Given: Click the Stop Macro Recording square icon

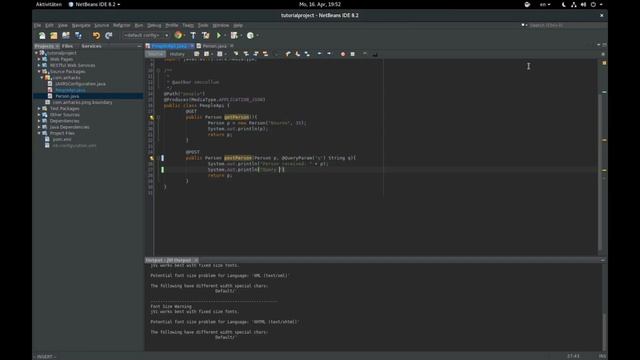Looking at the screenshot, I should pyautogui.click(x=353, y=54).
